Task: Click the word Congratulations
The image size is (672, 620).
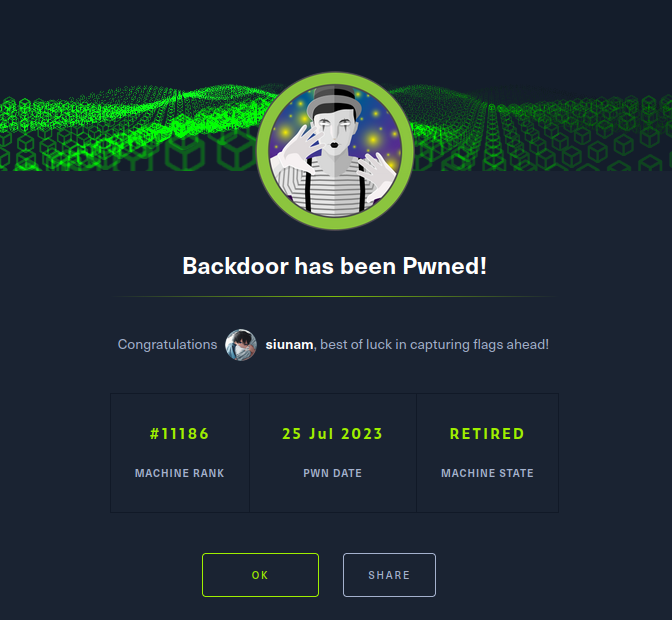Action: [168, 344]
